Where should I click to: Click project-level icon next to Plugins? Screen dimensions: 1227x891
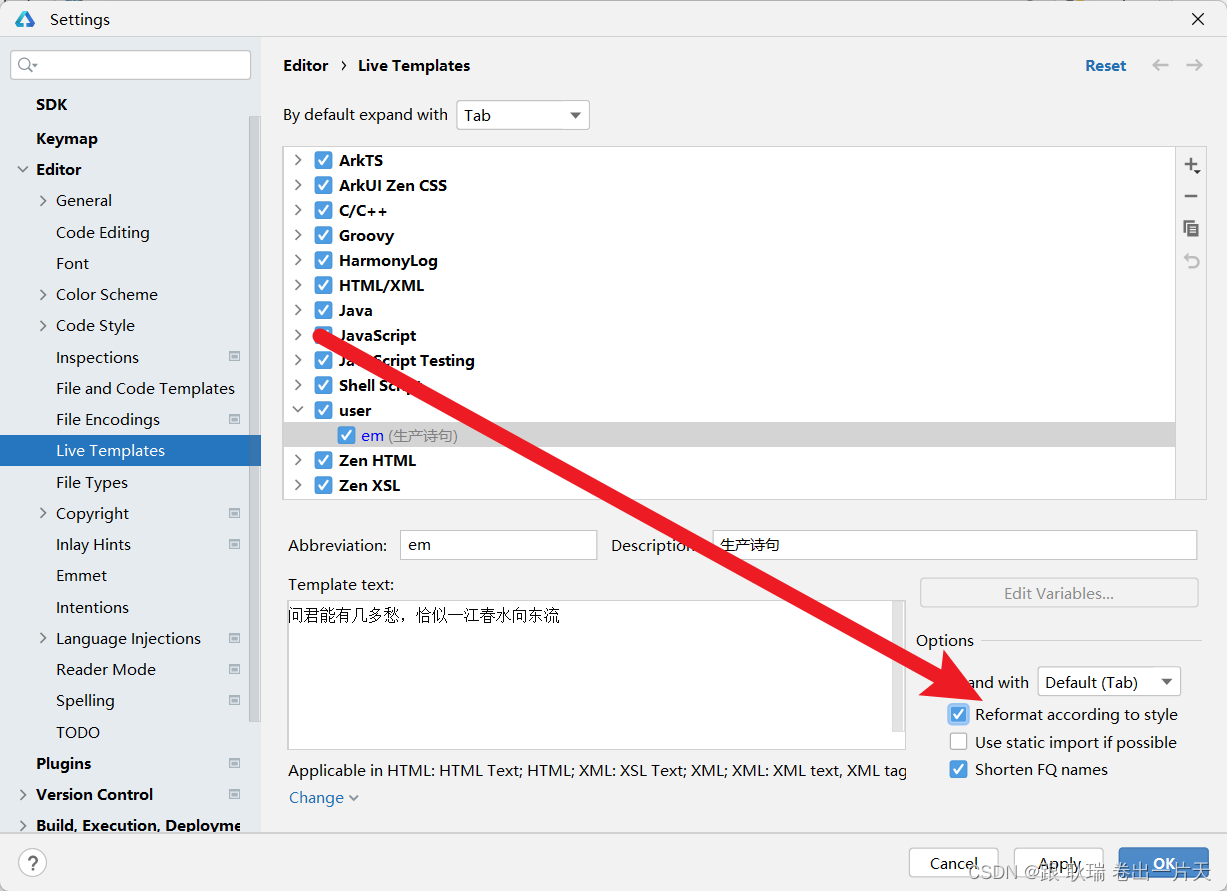point(234,763)
